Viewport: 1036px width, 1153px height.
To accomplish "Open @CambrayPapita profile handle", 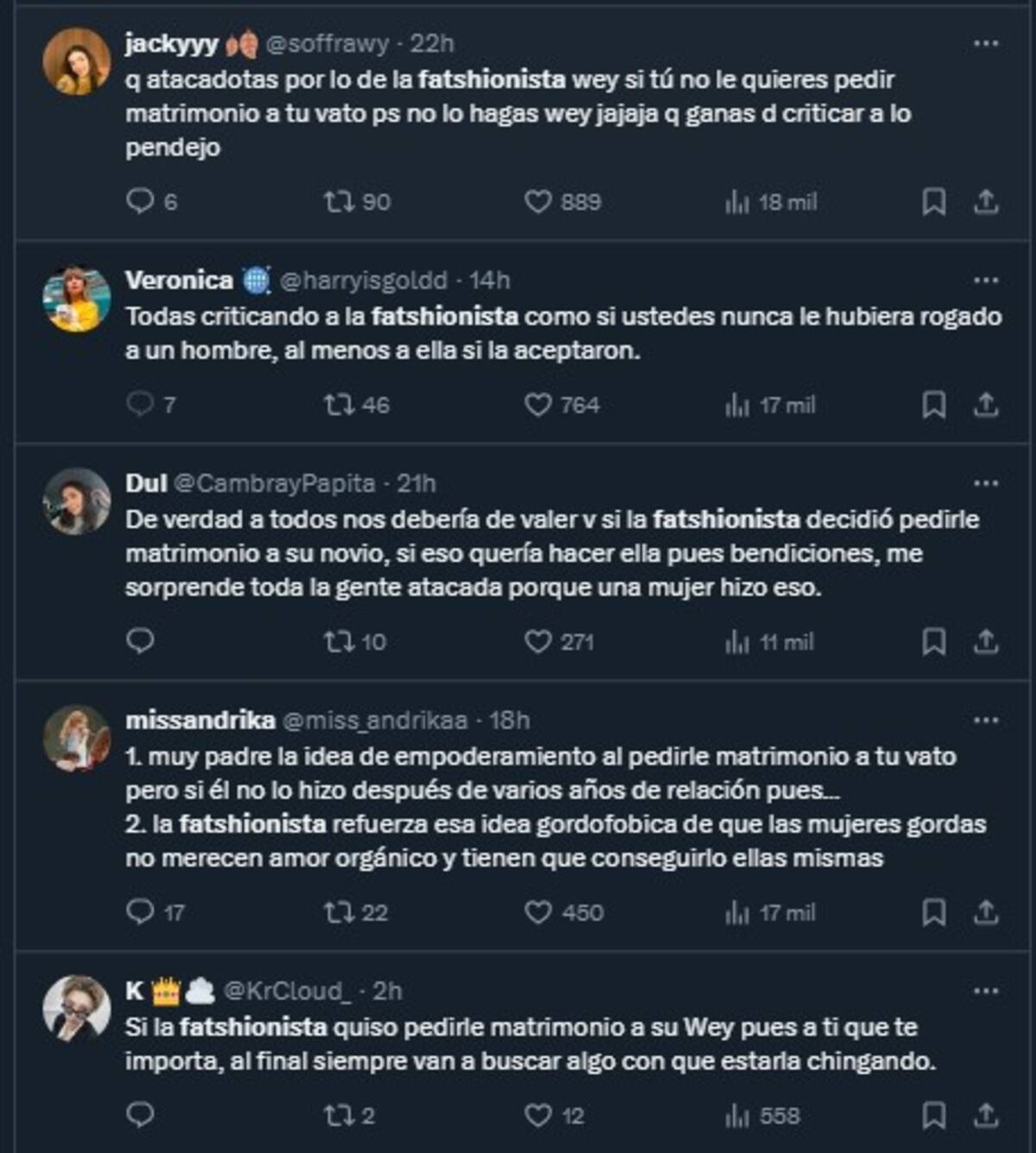I will click(274, 483).
